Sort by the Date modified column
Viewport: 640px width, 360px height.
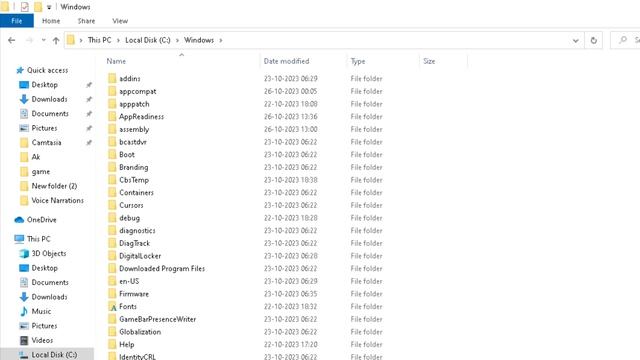click(286, 61)
